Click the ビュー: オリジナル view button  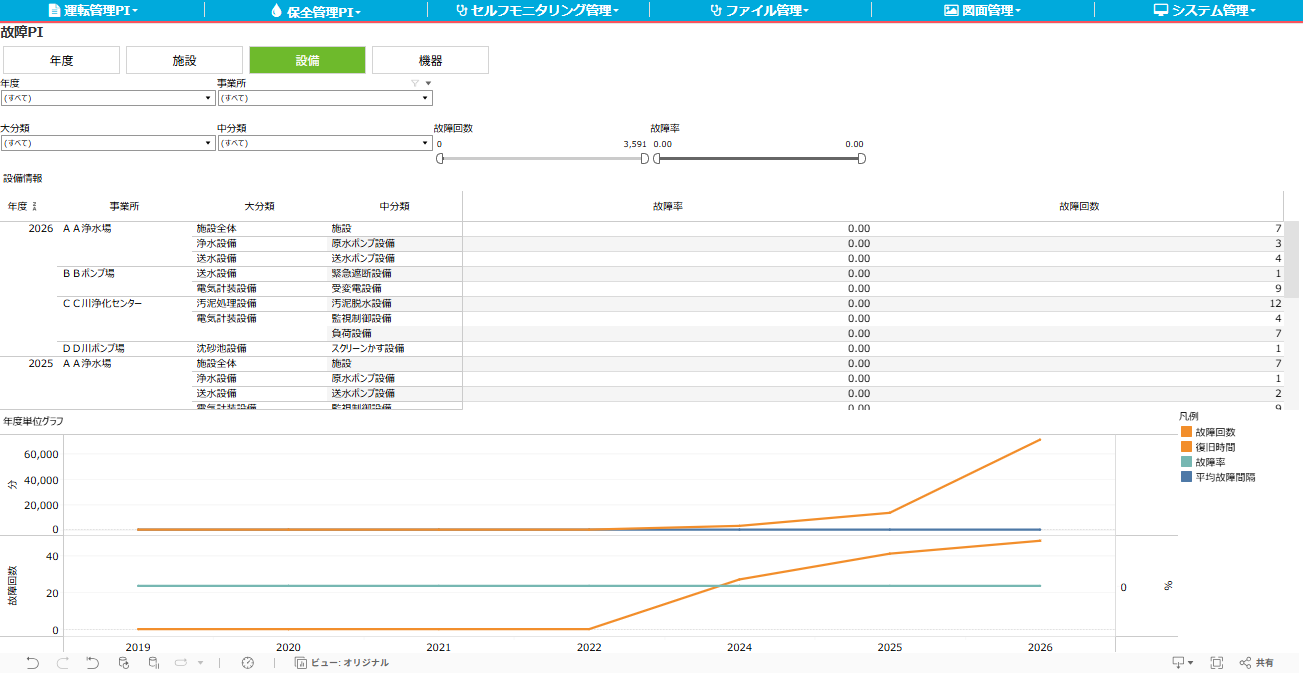341,663
